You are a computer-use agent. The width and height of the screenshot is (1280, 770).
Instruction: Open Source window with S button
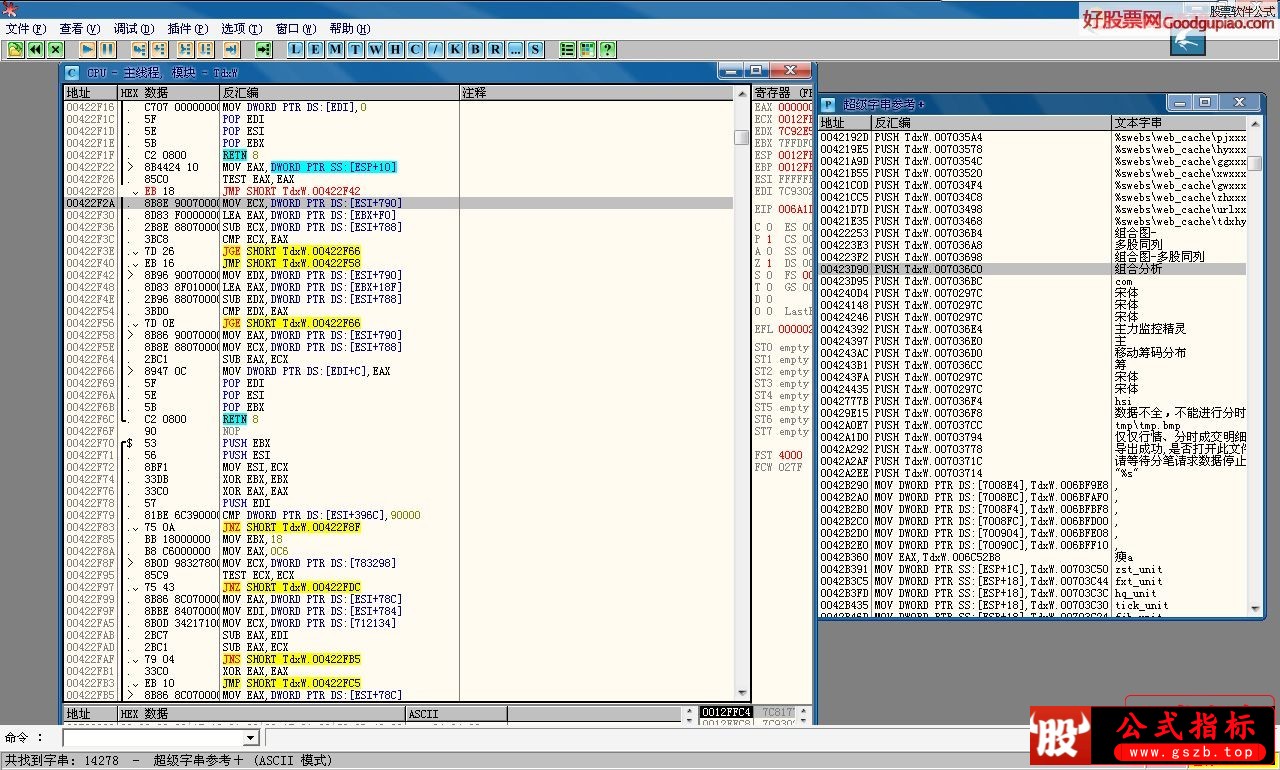point(536,49)
